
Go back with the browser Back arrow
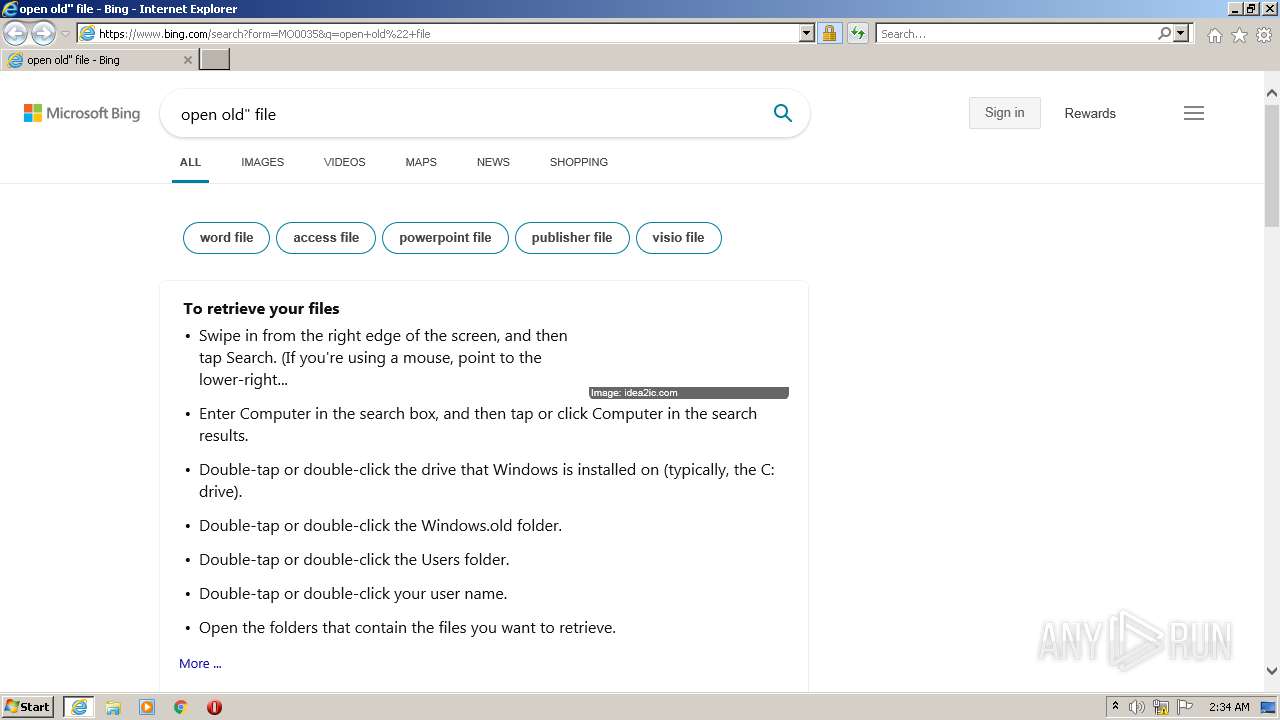[15, 34]
